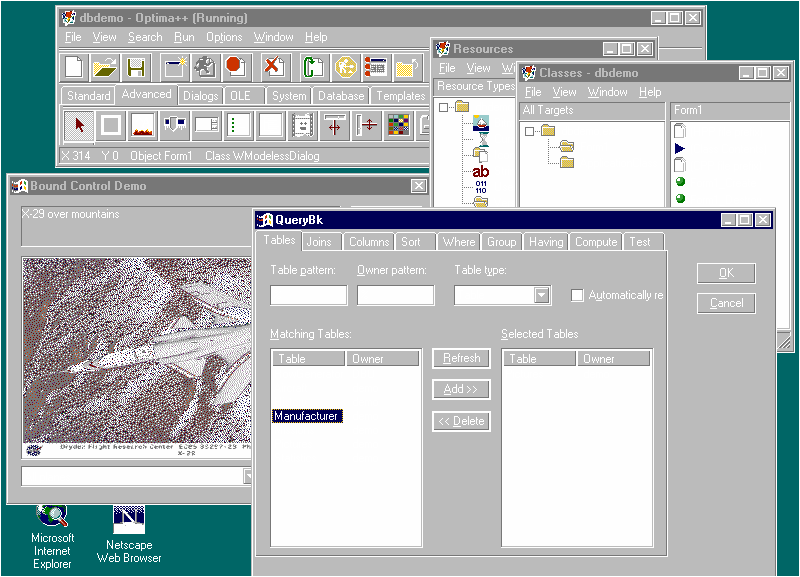Click the Add >> button
The height and width of the screenshot is (577, 800).
[460, 389]
